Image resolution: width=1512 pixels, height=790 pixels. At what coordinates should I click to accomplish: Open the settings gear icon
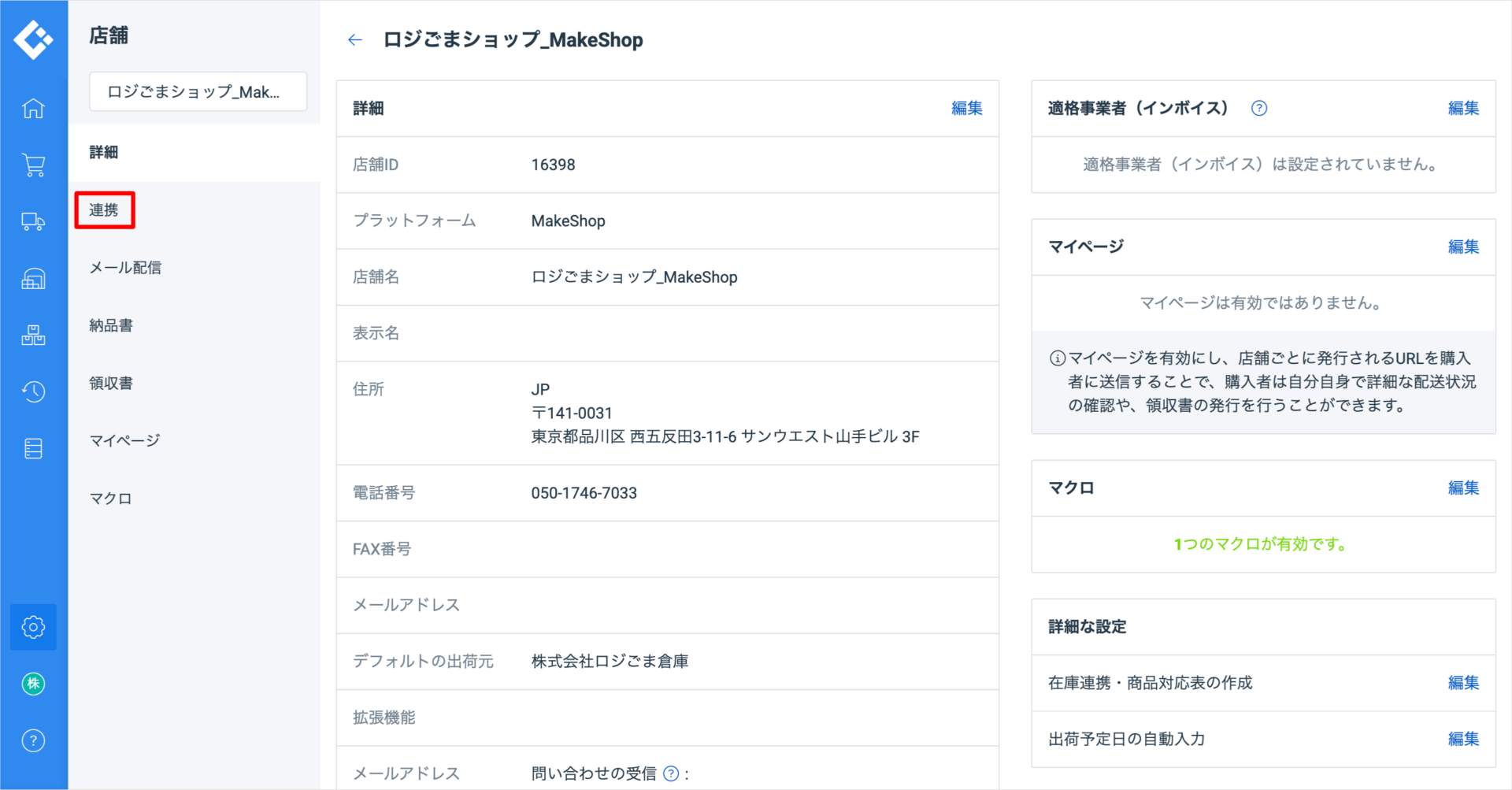click(33, 627)
